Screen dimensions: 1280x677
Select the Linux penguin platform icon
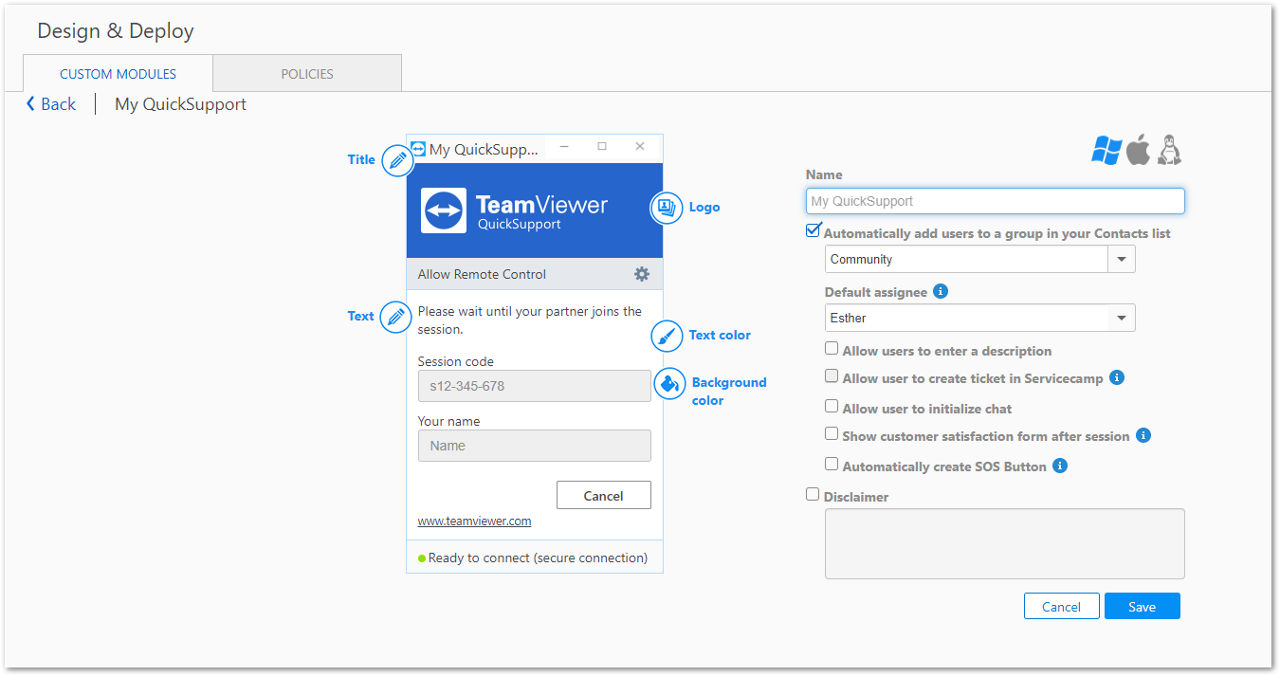(x=1169, y=150)
